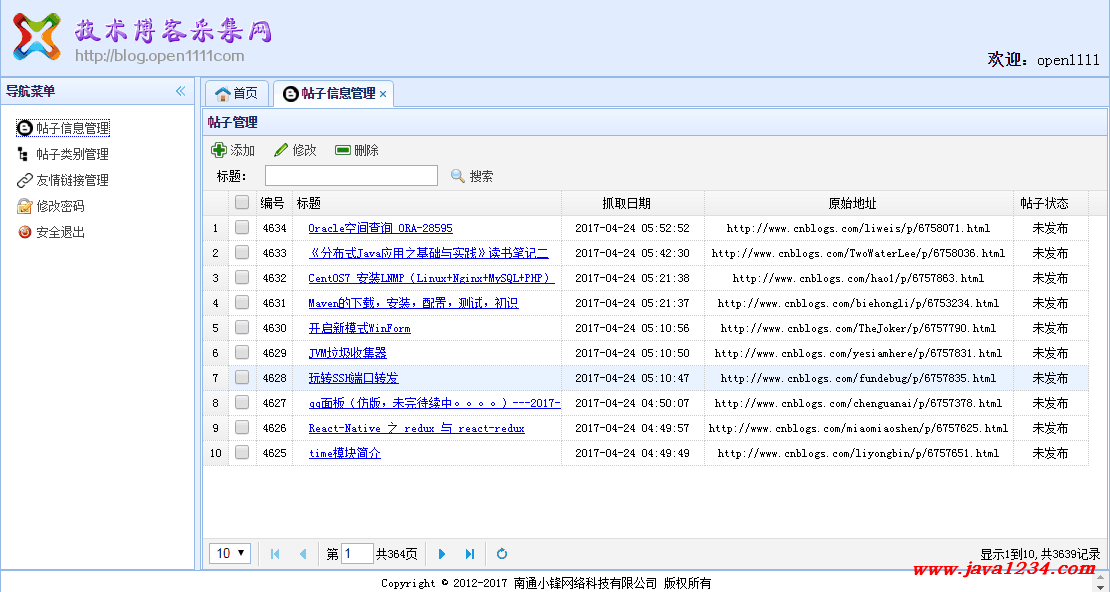Screen dimensions: 1110x592
Task: Check the row for post 4633
Action: (x=242, y=252)
